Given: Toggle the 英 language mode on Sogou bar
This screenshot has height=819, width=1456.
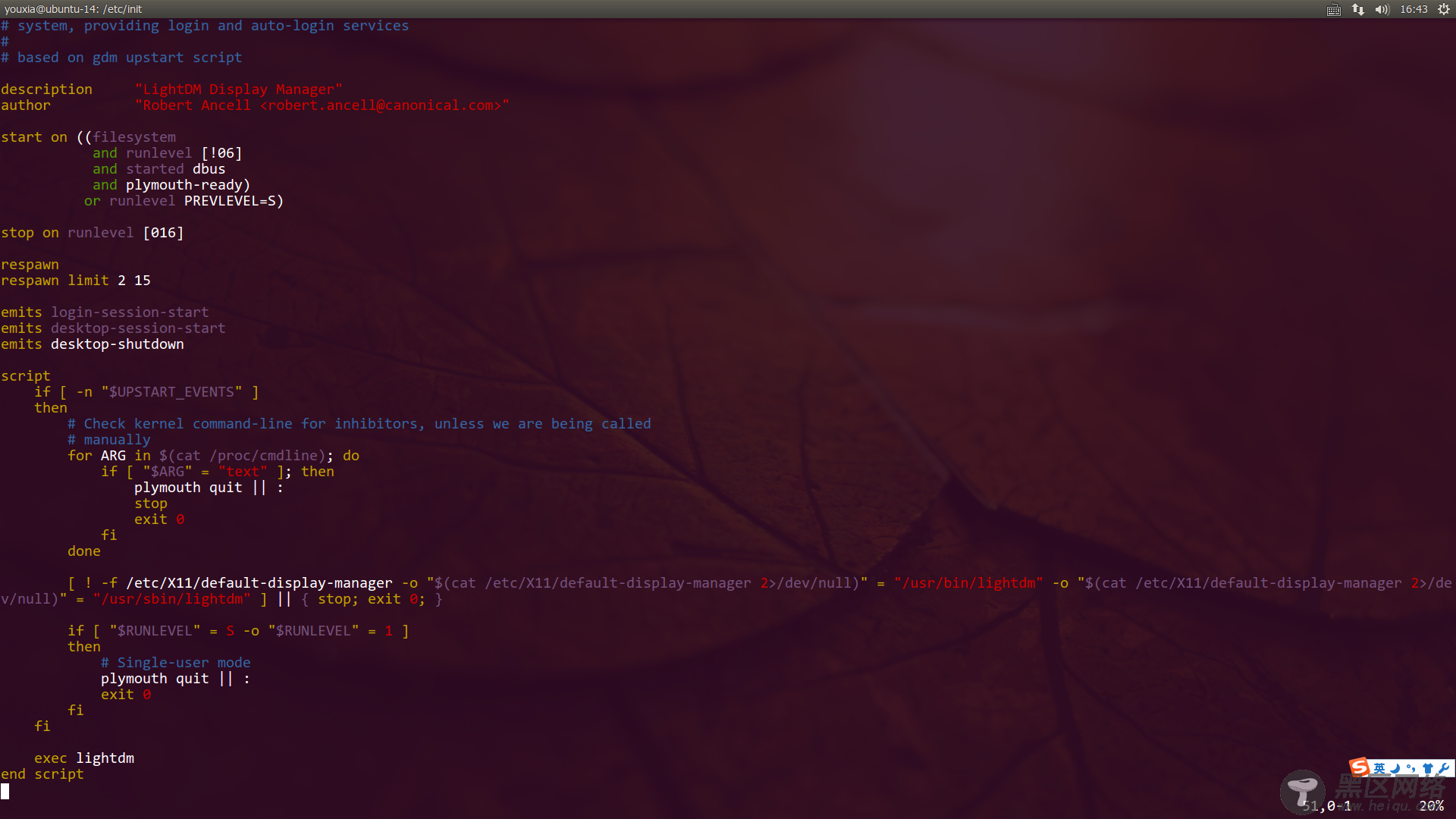Looking at the screenshot, I should click(1379, 768).
